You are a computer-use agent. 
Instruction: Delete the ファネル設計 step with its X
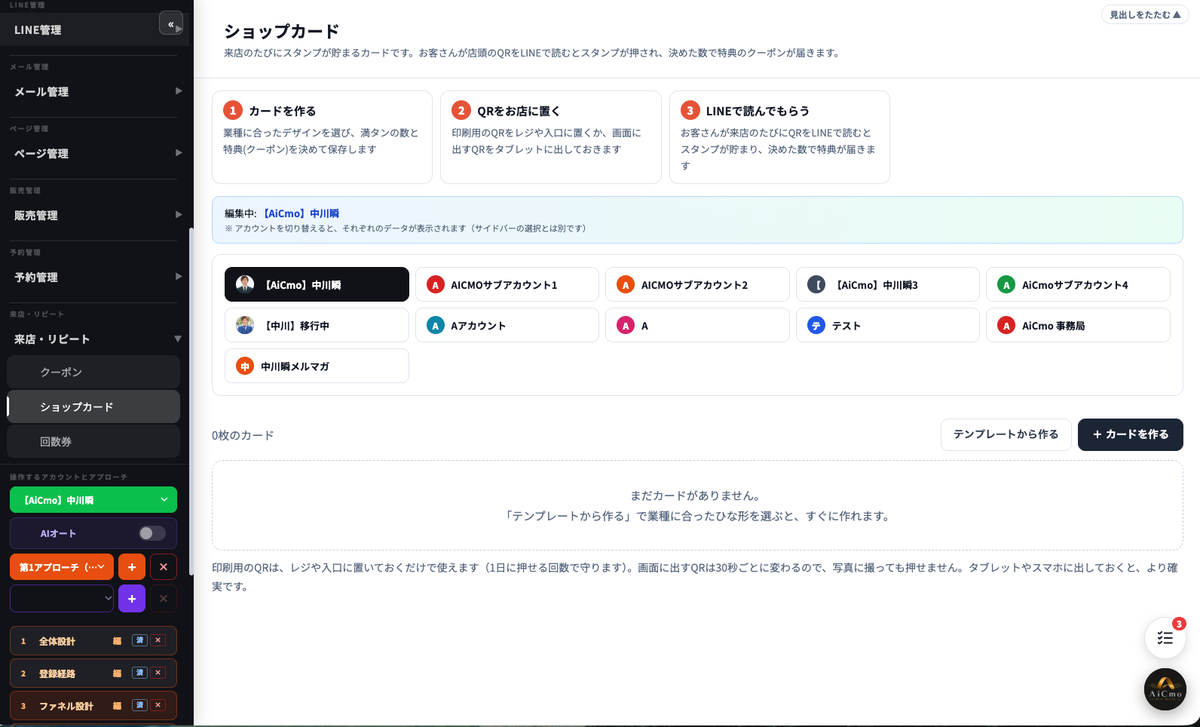pyautogui.click(x=158, y=706)
